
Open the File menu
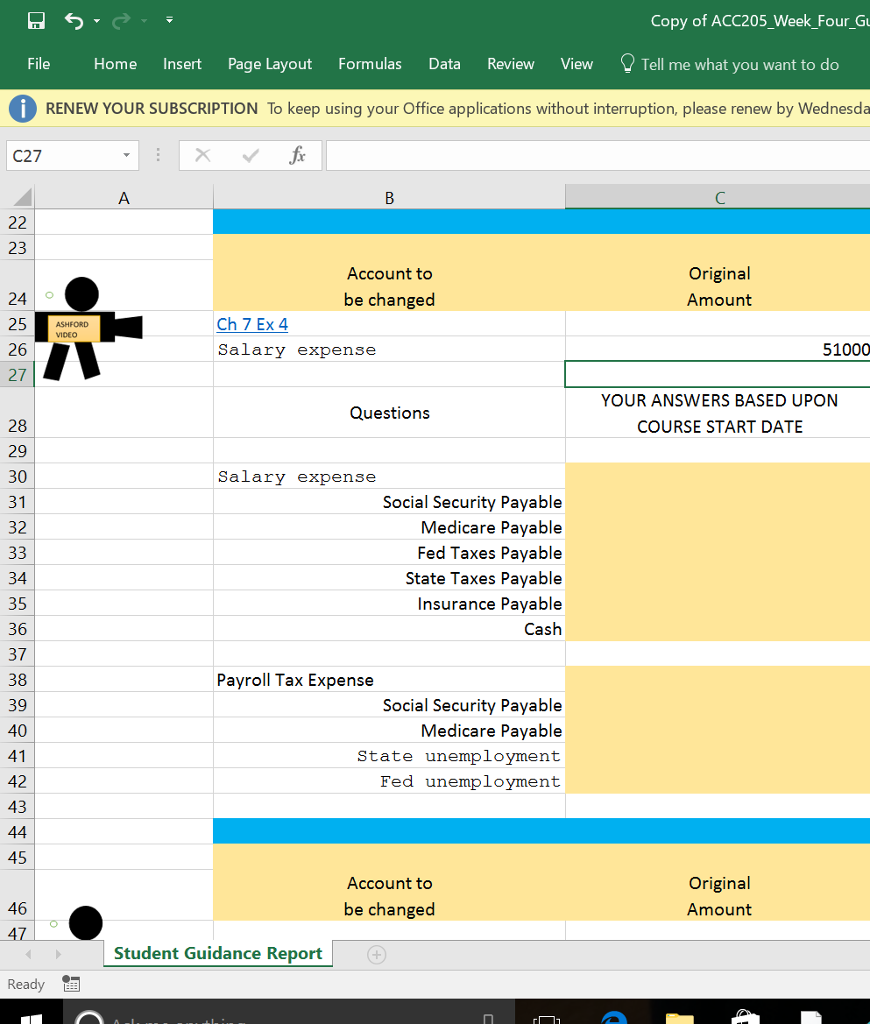[38, 64]
